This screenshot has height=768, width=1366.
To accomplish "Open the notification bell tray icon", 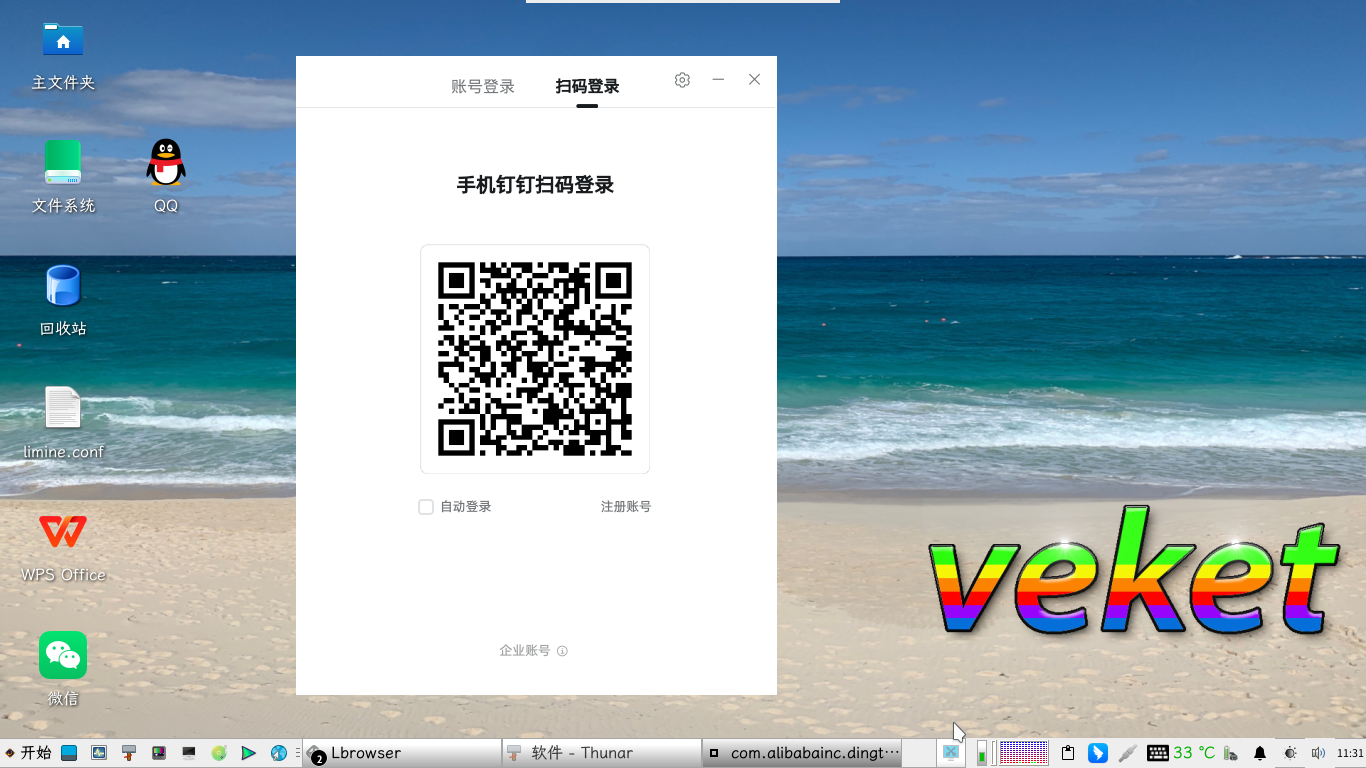I will (1260, 753).
